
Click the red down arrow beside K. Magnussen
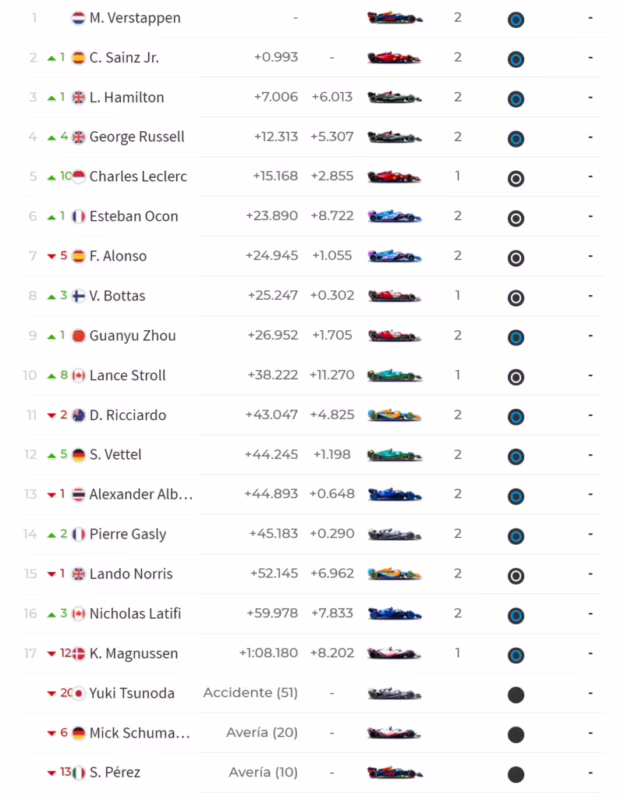click(x=51, y=654)
